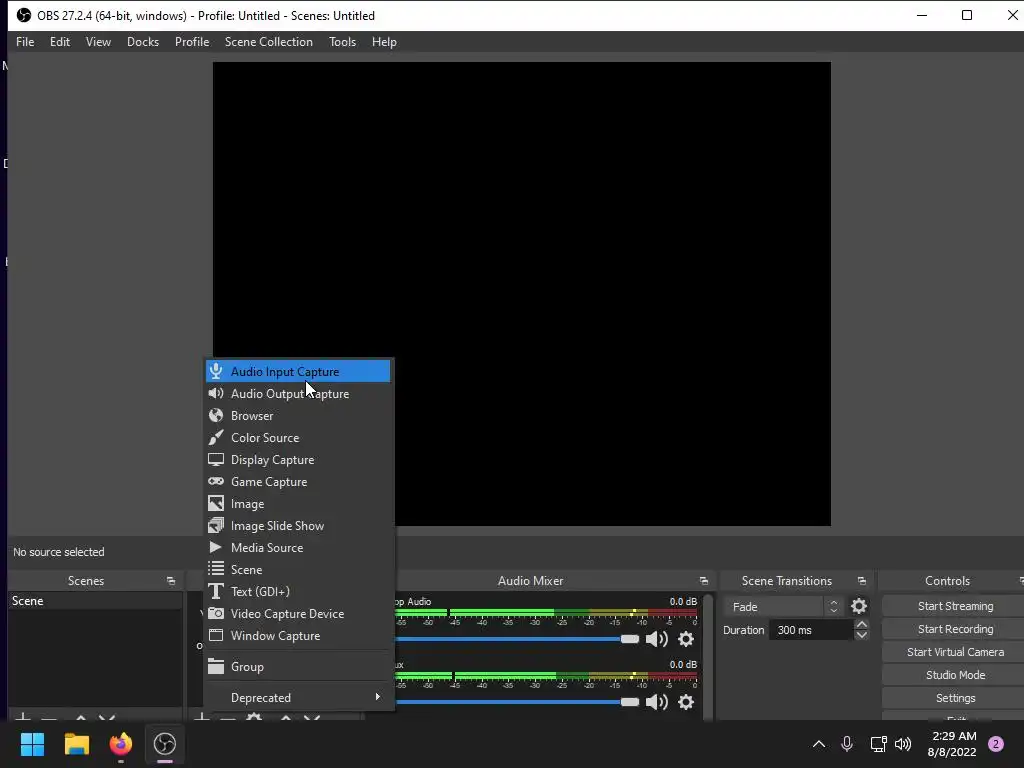Mute the Mic/Aux speaker icon
Viewport: 1024px width, 768px height.
[x=656, y=702]
